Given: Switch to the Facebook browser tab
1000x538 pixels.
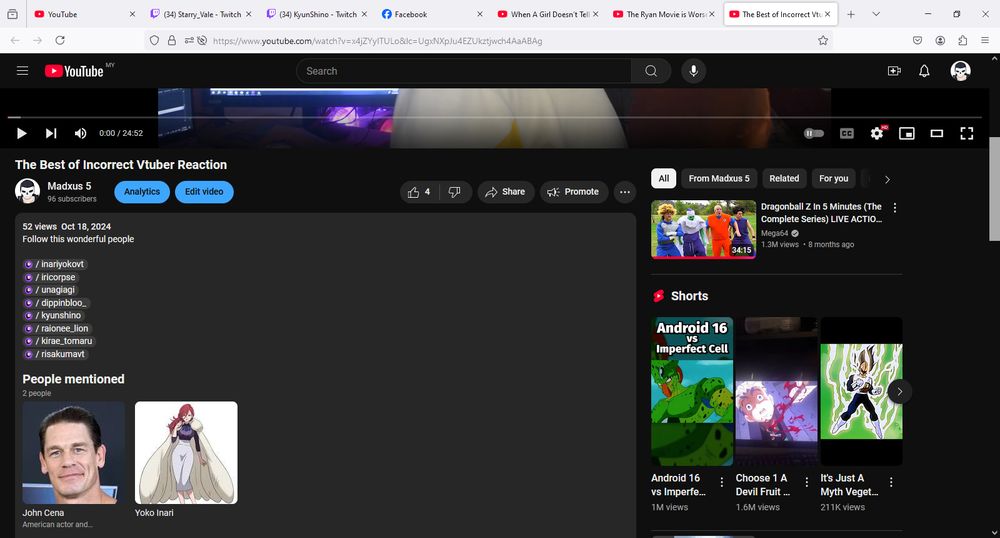Looking at the screenshot, I should tap(432, 14).
